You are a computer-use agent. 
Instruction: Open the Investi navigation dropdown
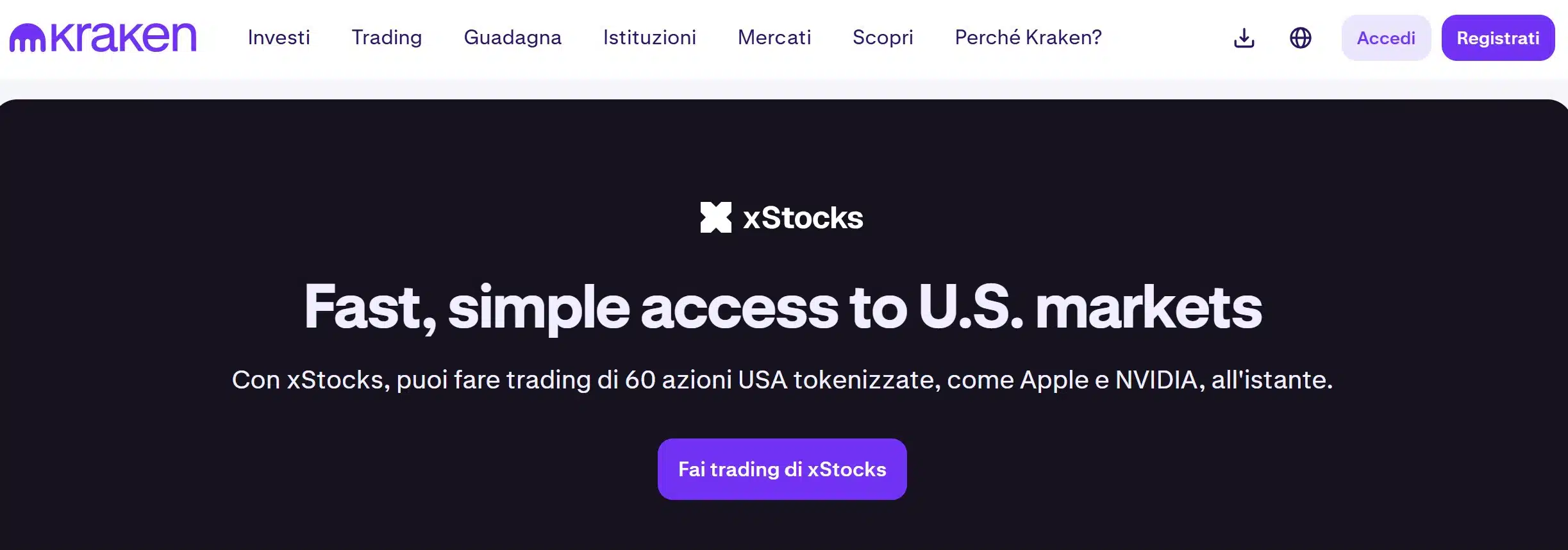[x=279, y=38]
